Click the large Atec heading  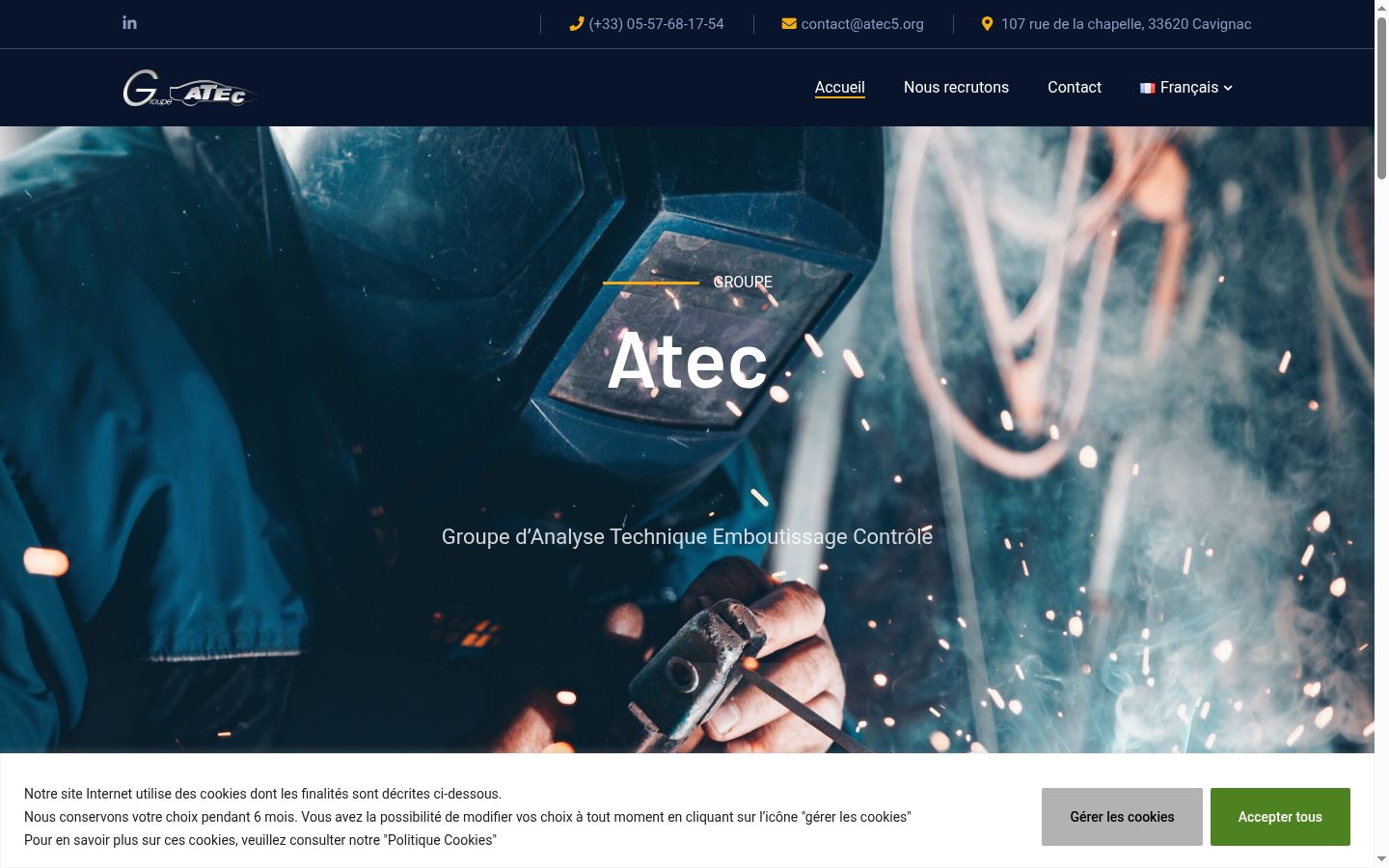coord(688,361)
